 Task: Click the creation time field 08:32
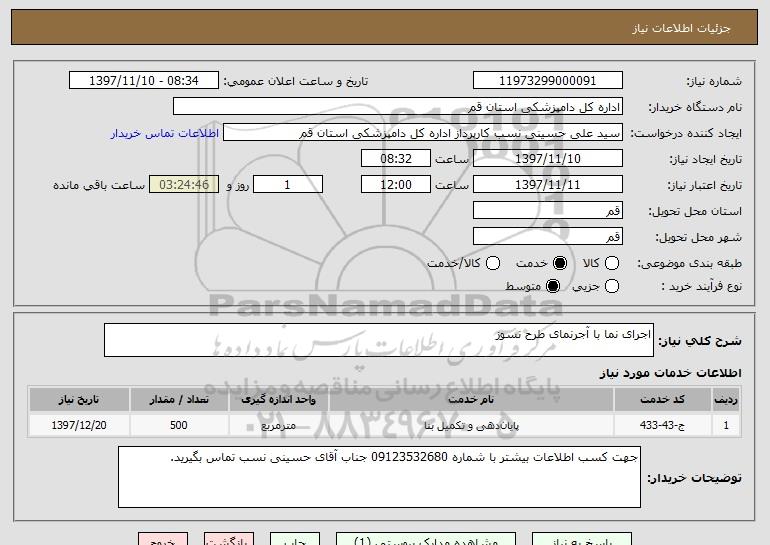tap(396, 159)
